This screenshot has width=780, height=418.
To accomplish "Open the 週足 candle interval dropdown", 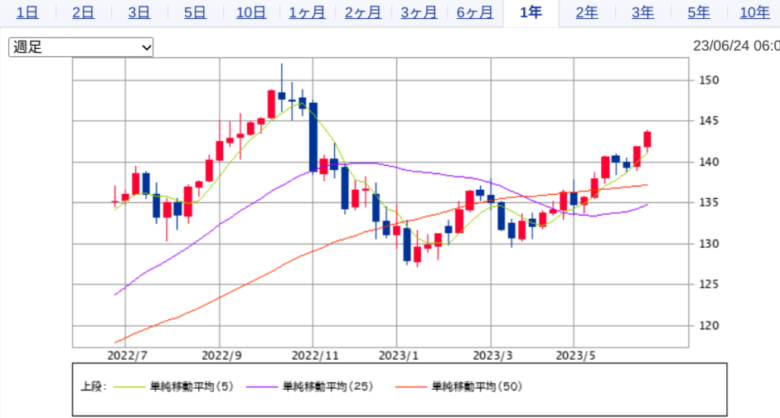I will coord(81,47).
